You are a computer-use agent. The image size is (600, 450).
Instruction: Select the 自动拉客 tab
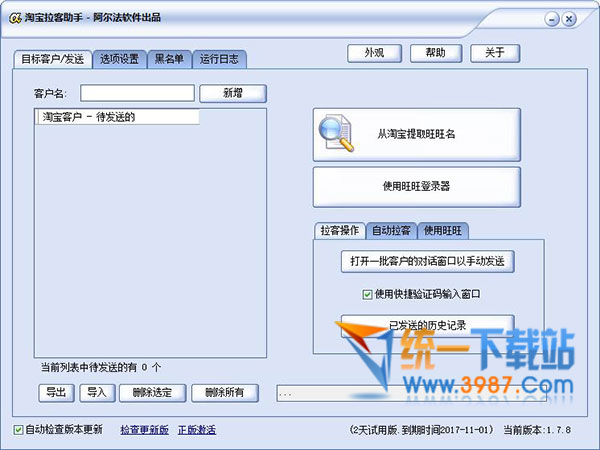tap(391, 230)
